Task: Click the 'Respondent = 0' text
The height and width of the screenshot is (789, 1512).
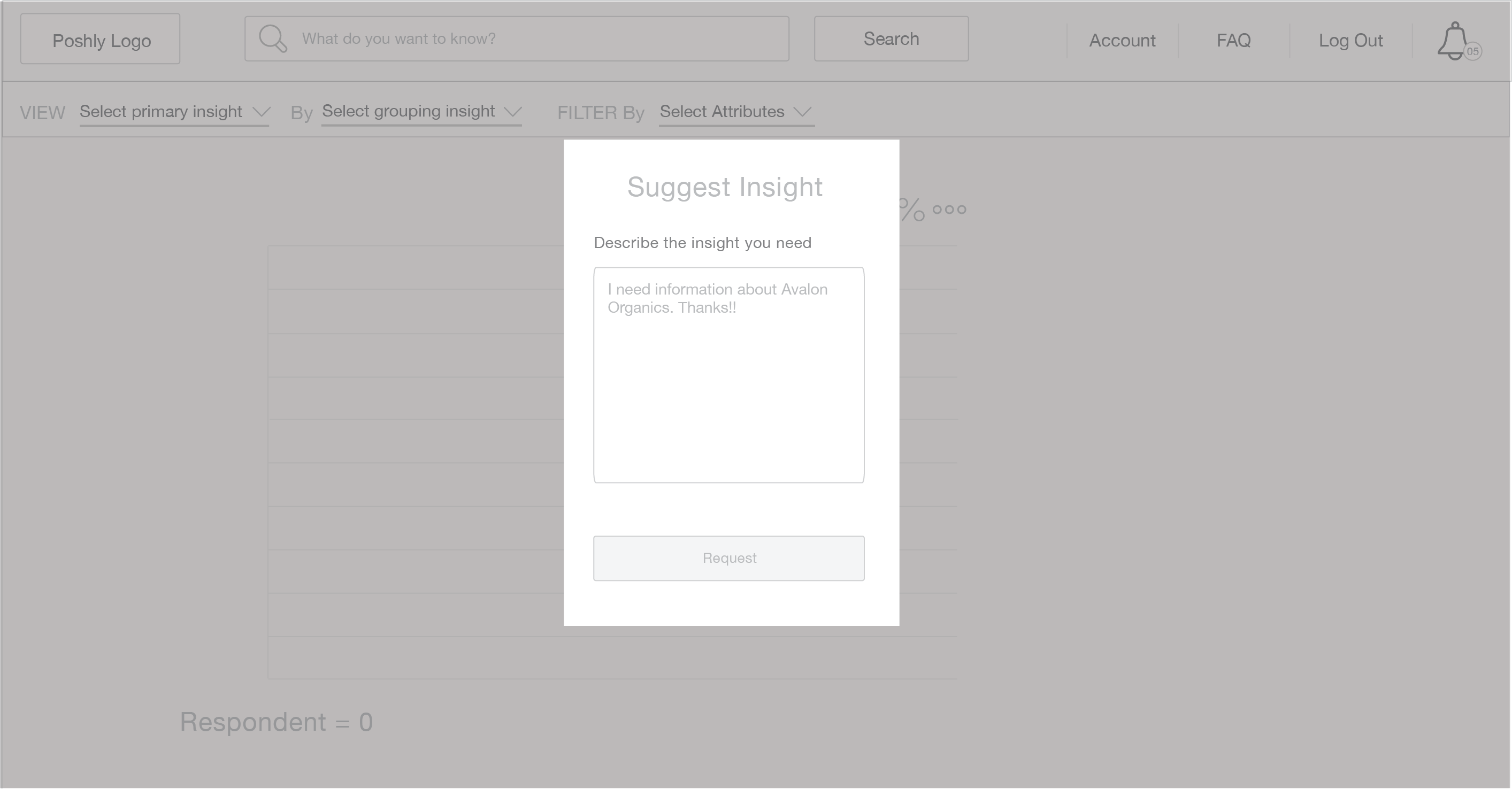Action: click(x=277, y=722)
